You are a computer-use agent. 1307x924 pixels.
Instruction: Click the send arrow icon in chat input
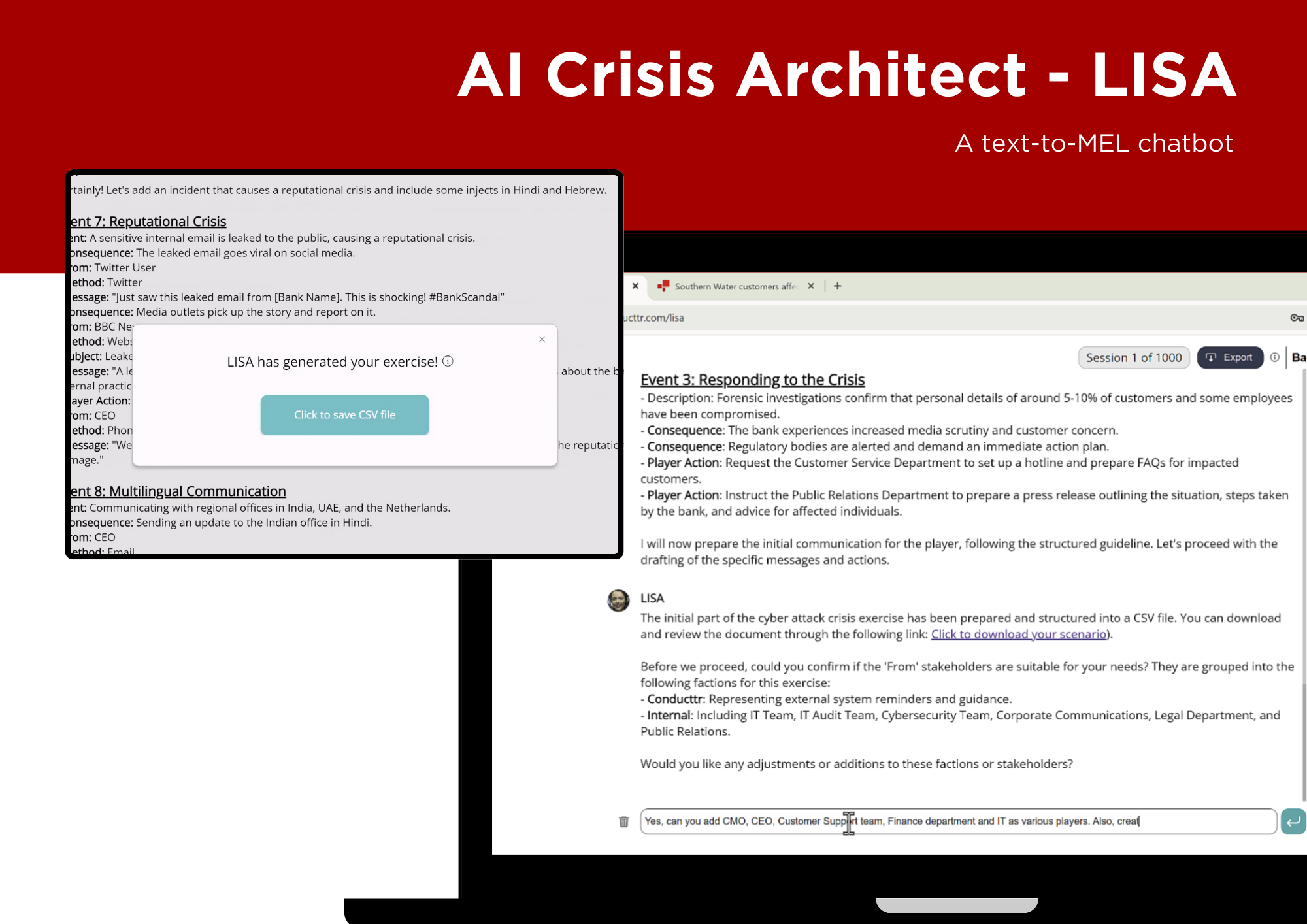[1294, 821]
